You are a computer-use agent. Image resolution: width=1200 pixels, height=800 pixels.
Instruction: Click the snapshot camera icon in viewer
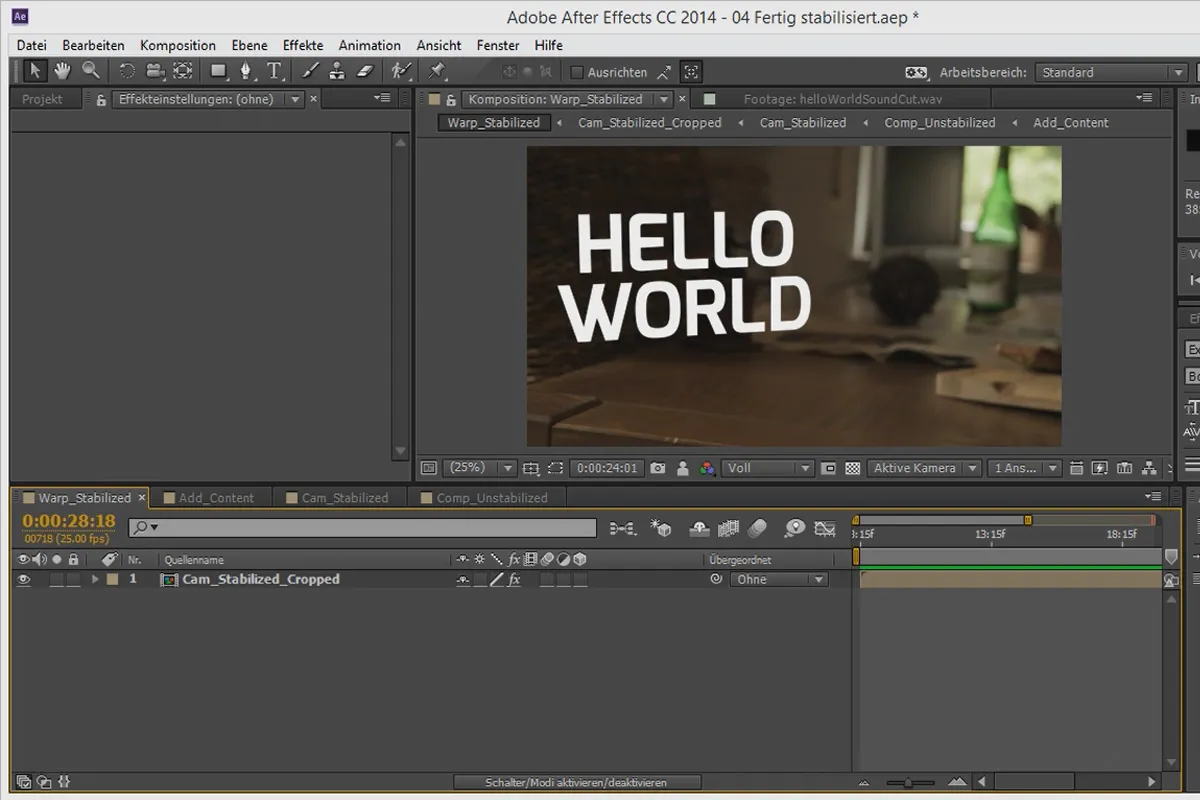[x=658, y=468]
